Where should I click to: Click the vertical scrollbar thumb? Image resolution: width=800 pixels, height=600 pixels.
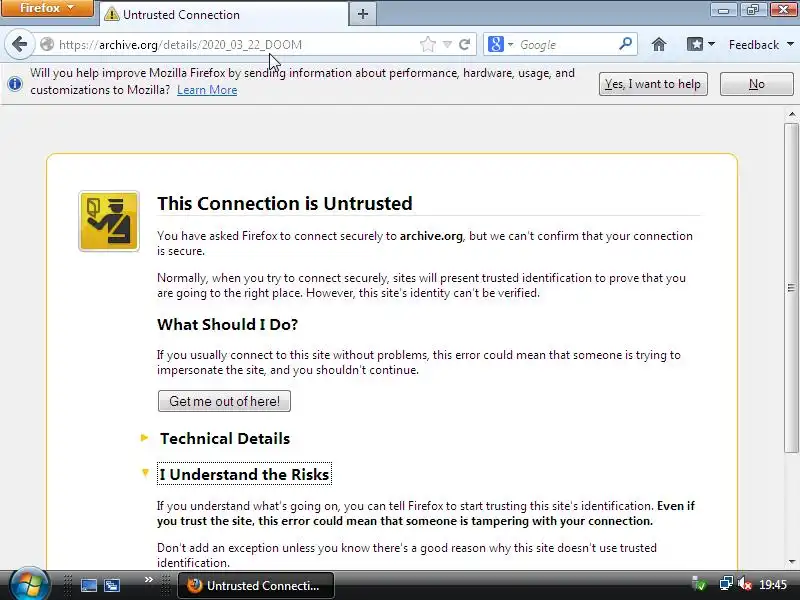791,288
